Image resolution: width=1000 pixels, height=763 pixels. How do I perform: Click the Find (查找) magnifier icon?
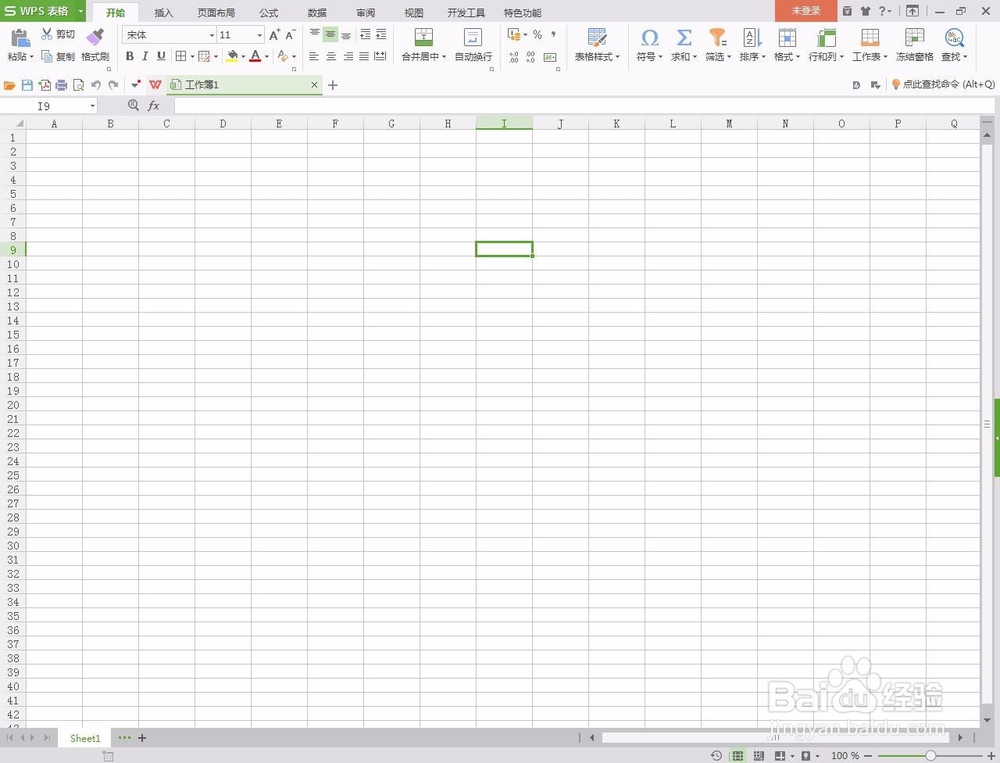pos(954,38)
